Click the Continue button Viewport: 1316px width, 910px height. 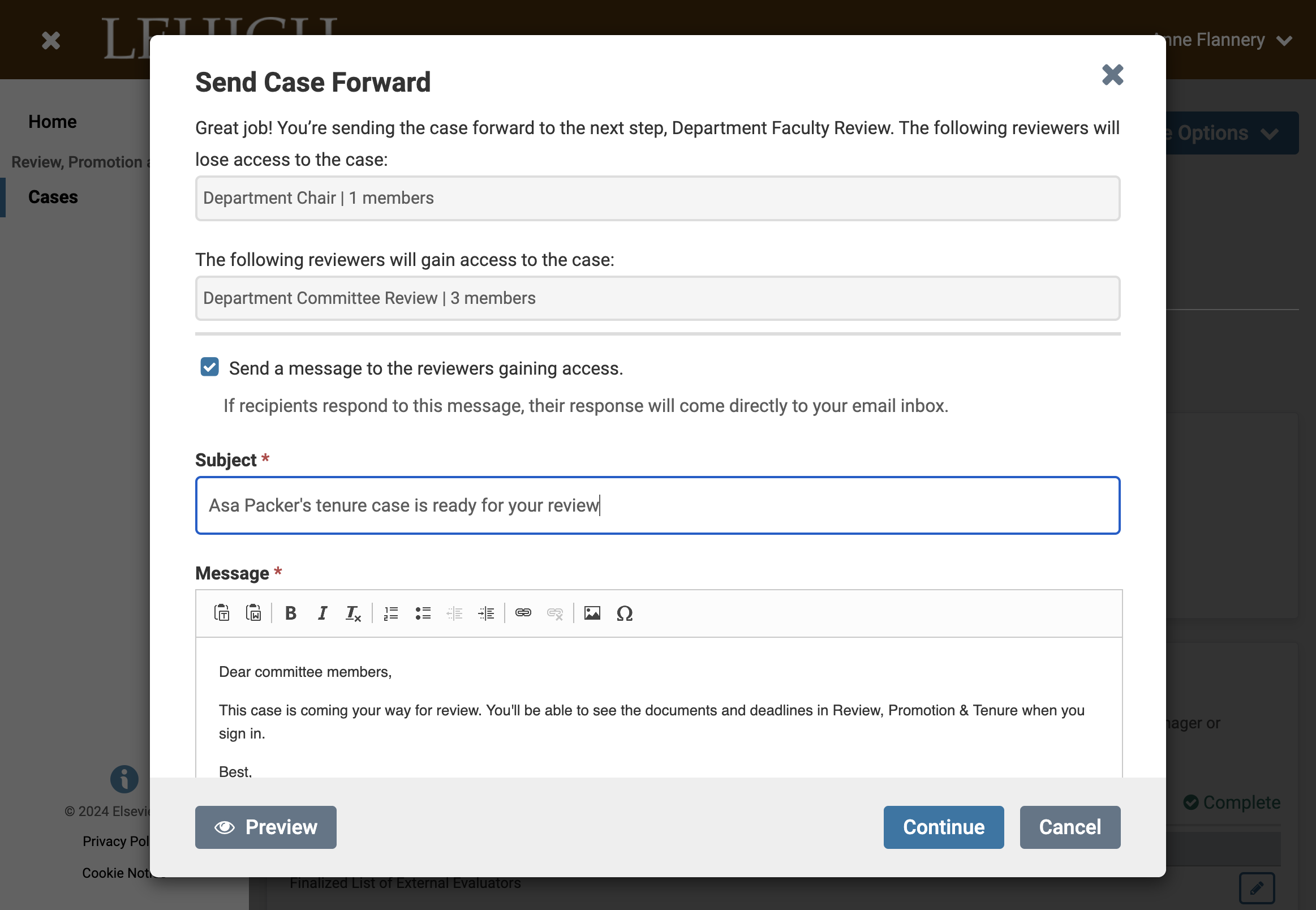943,827
